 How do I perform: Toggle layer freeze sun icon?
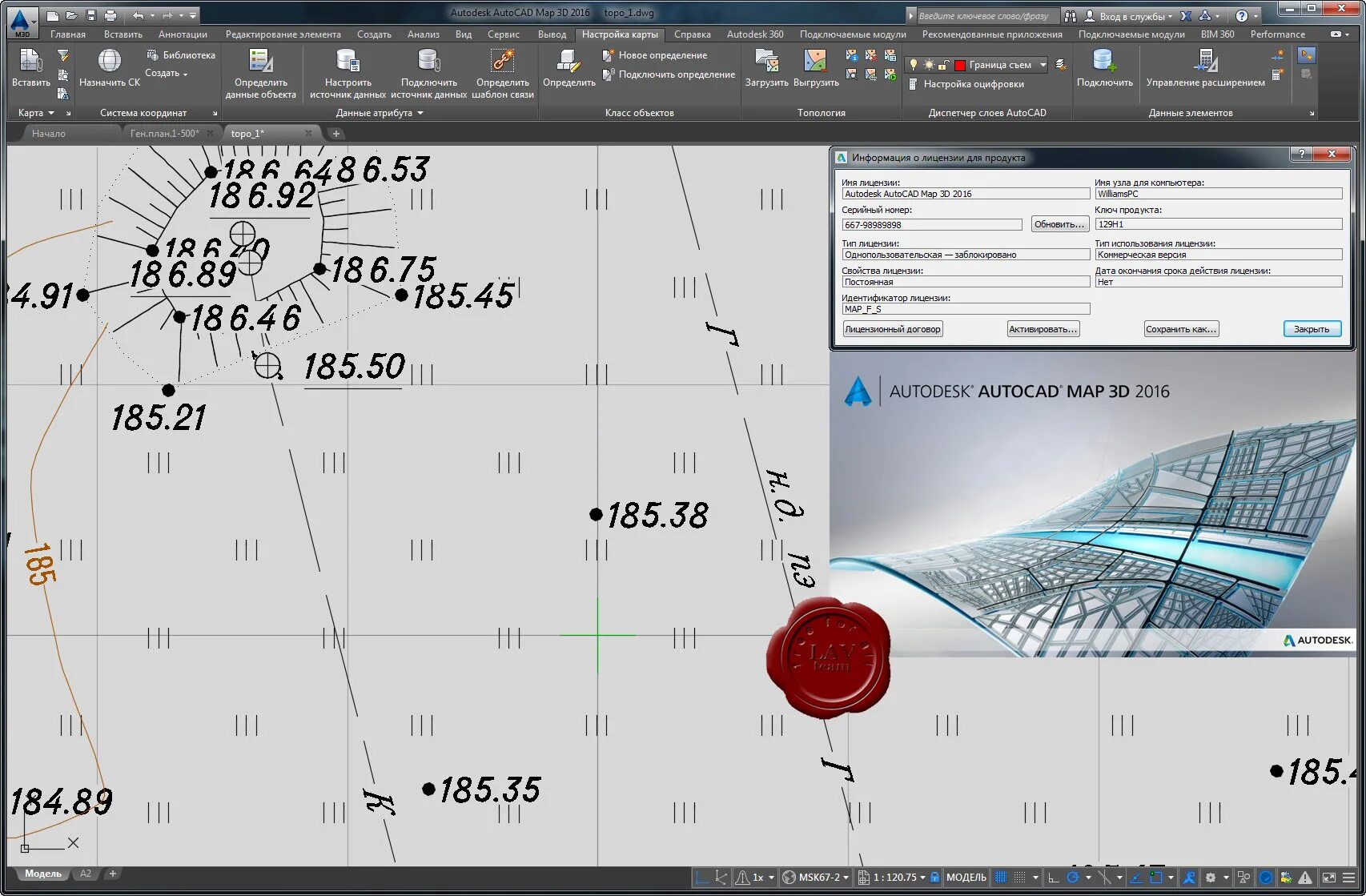929,65
